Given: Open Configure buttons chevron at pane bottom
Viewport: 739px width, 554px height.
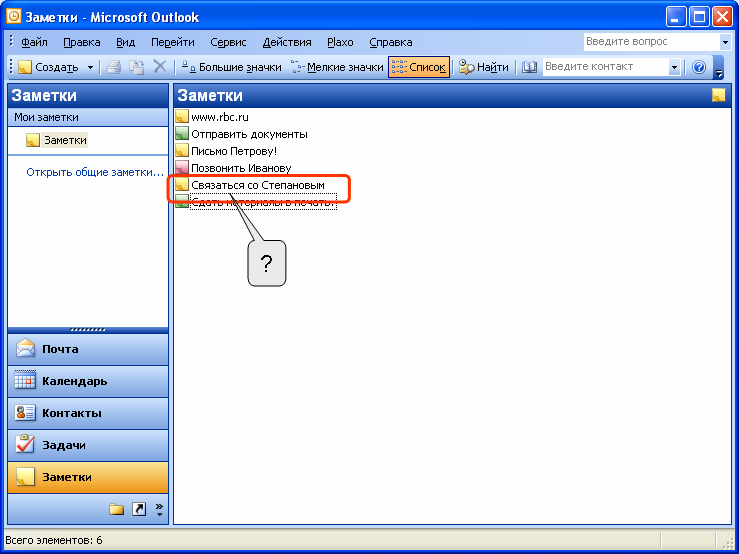Looking at the screenshot, I should [159, 509].
